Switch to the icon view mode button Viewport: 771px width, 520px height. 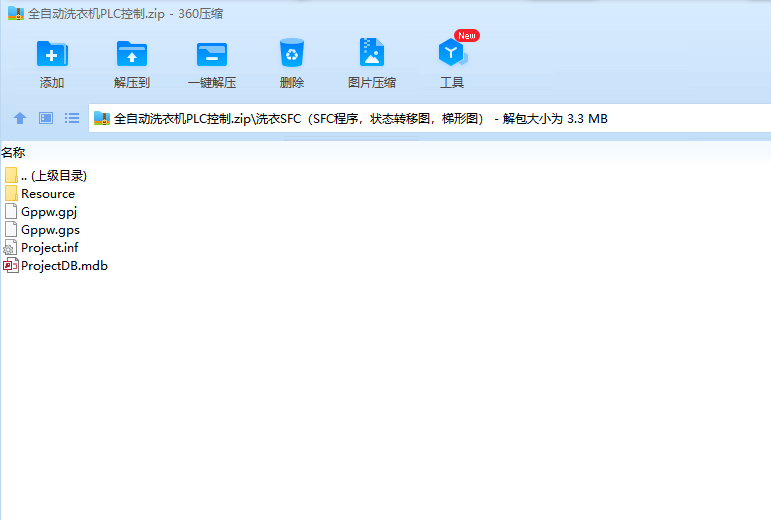(46, 118)
